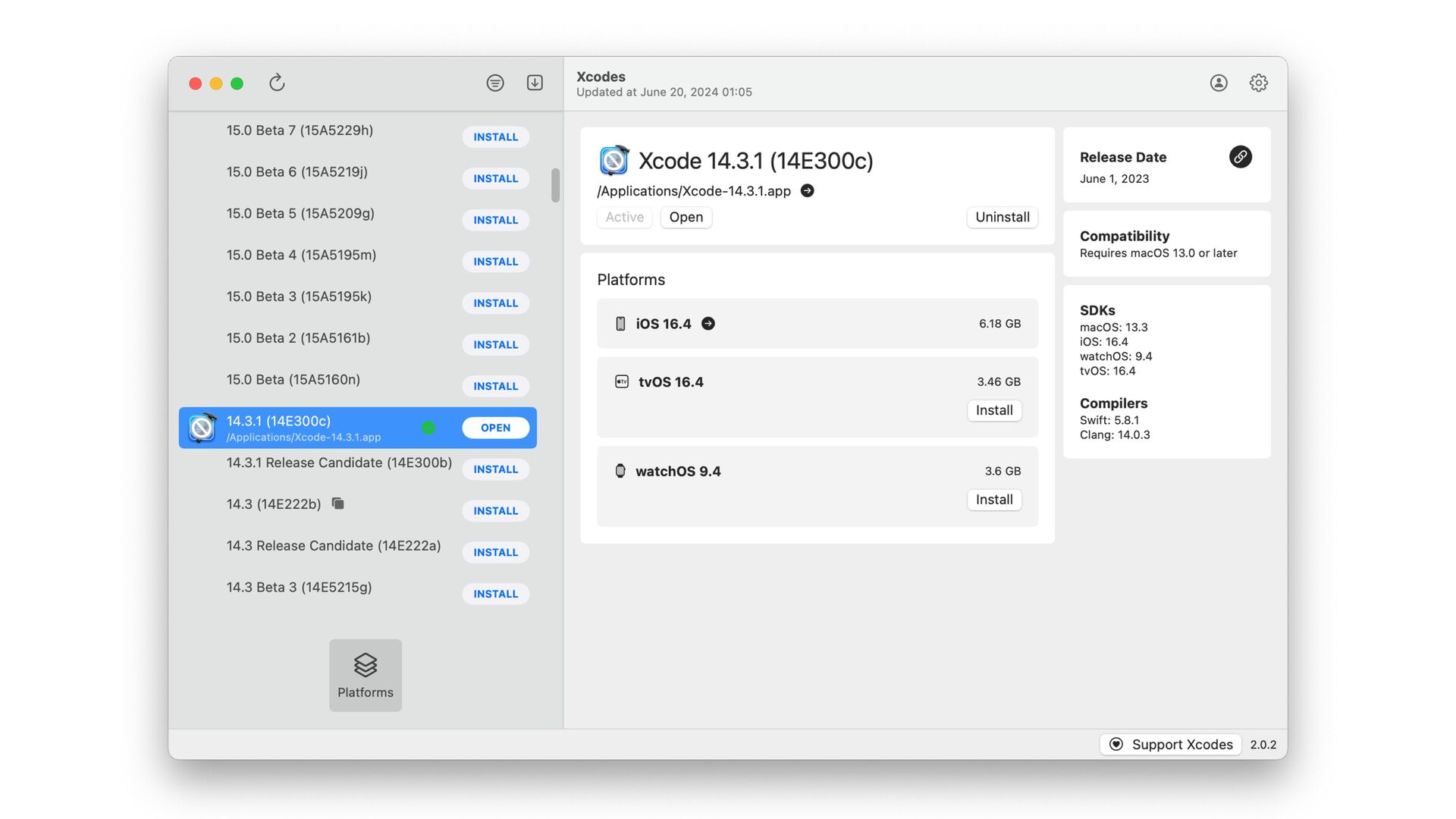1456x819 pixels.
Task: Click the Xcode icon in the selected list row
Action: point(202,428)
